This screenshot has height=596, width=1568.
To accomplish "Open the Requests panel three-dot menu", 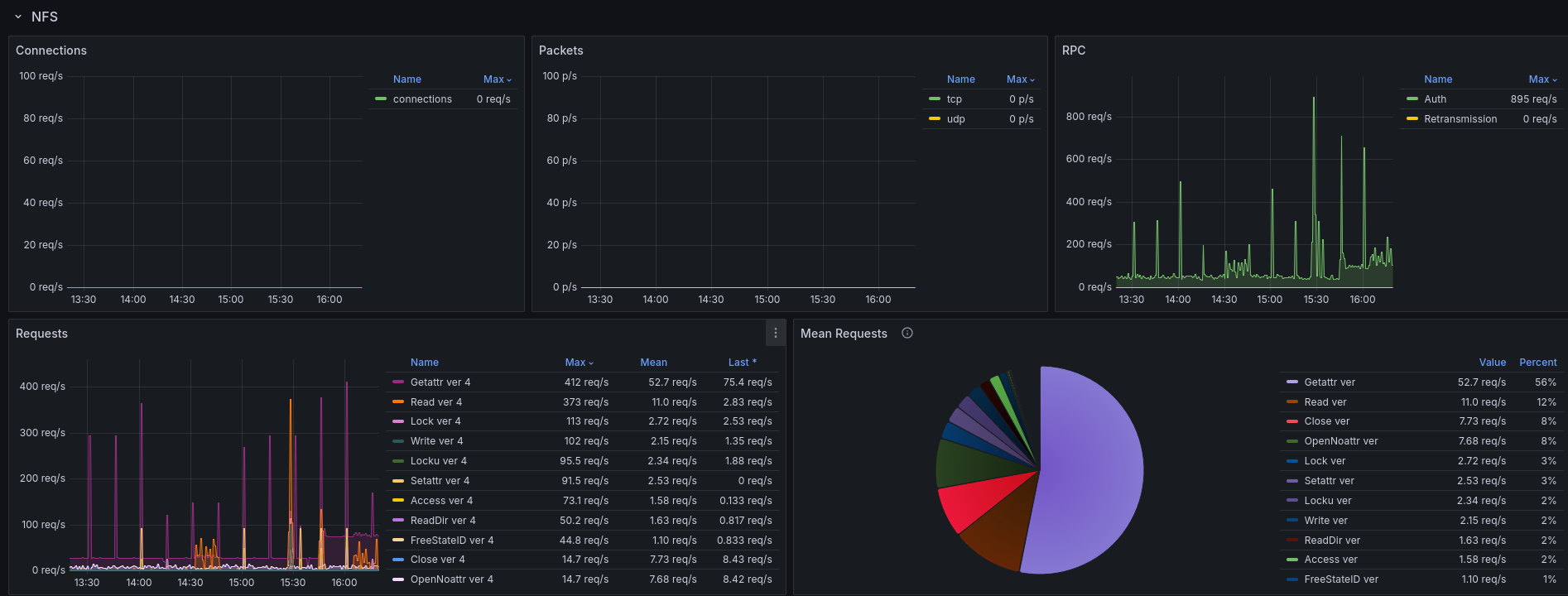I will point(775,333).
